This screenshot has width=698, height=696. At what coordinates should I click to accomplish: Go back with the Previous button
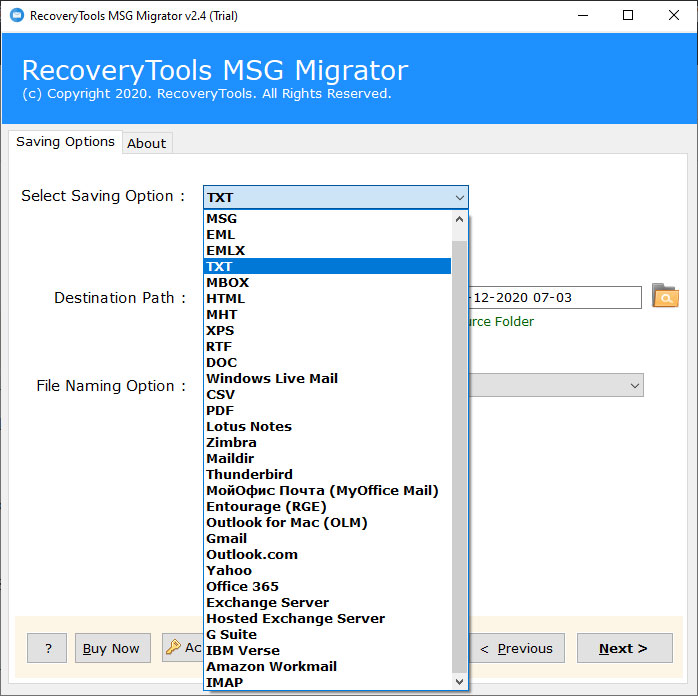(517, 648)
